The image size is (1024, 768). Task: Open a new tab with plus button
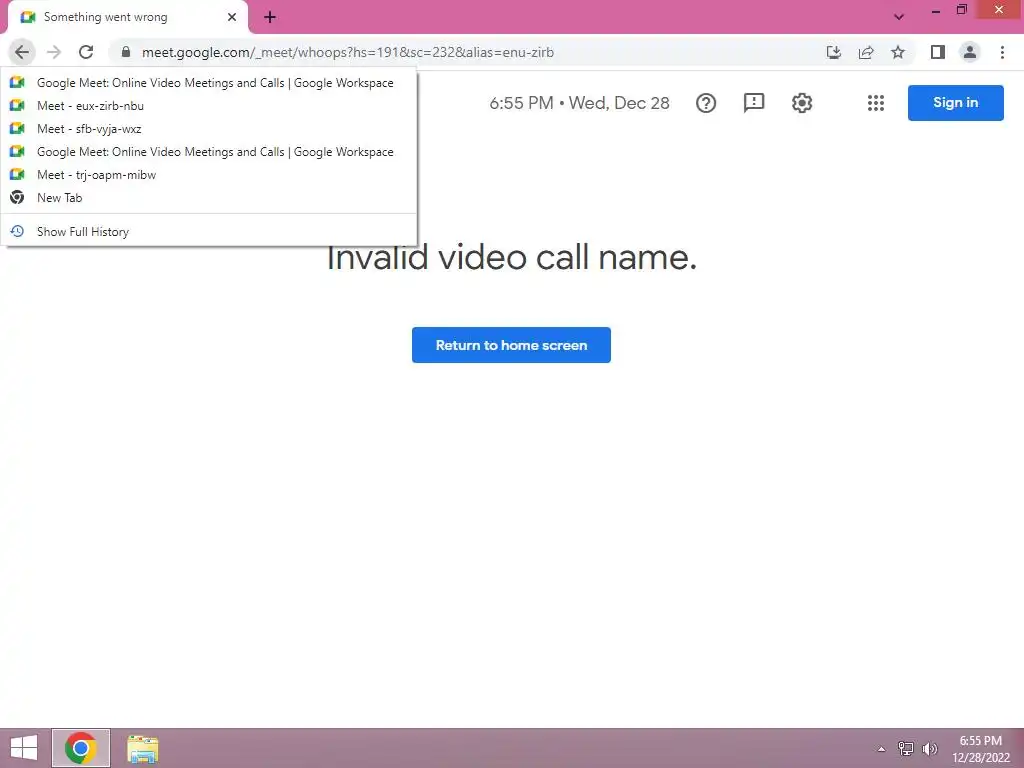pos(270,18)
